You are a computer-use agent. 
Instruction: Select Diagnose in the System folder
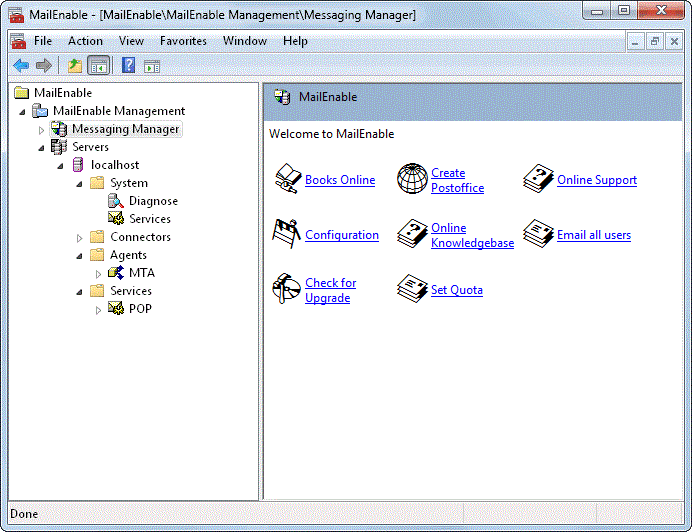click(153, 201)
